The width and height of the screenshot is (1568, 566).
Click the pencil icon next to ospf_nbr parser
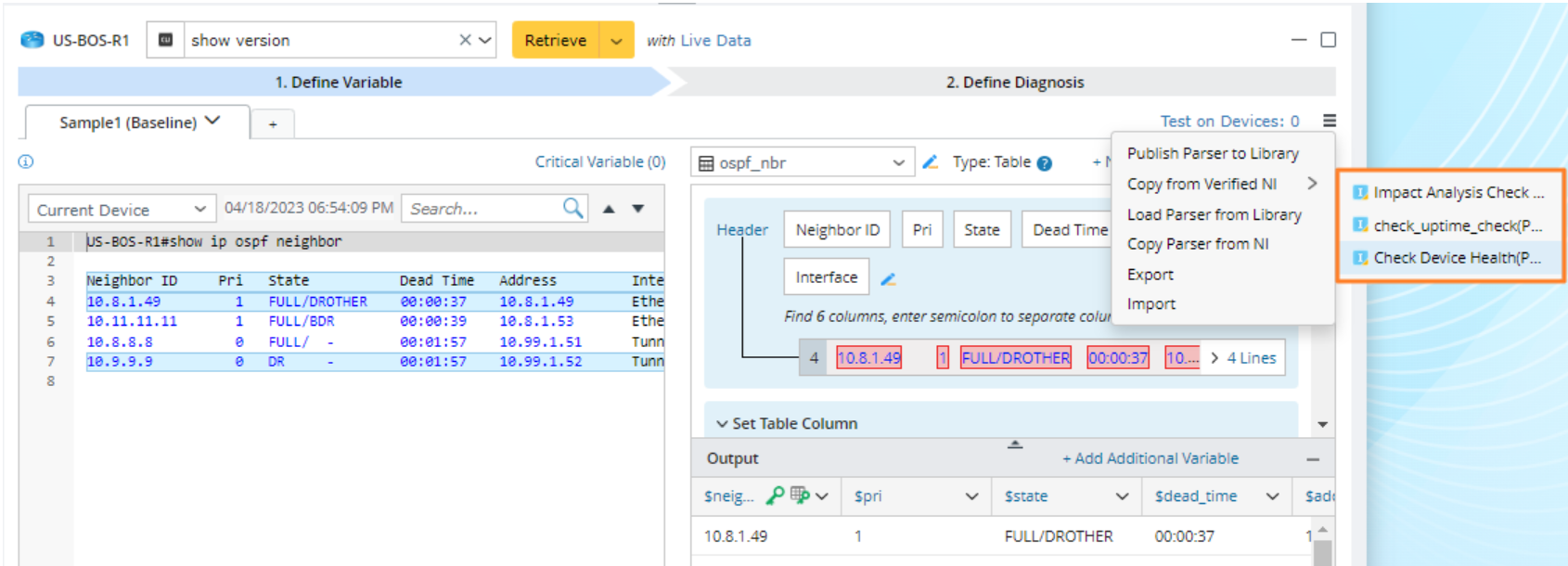930,162
